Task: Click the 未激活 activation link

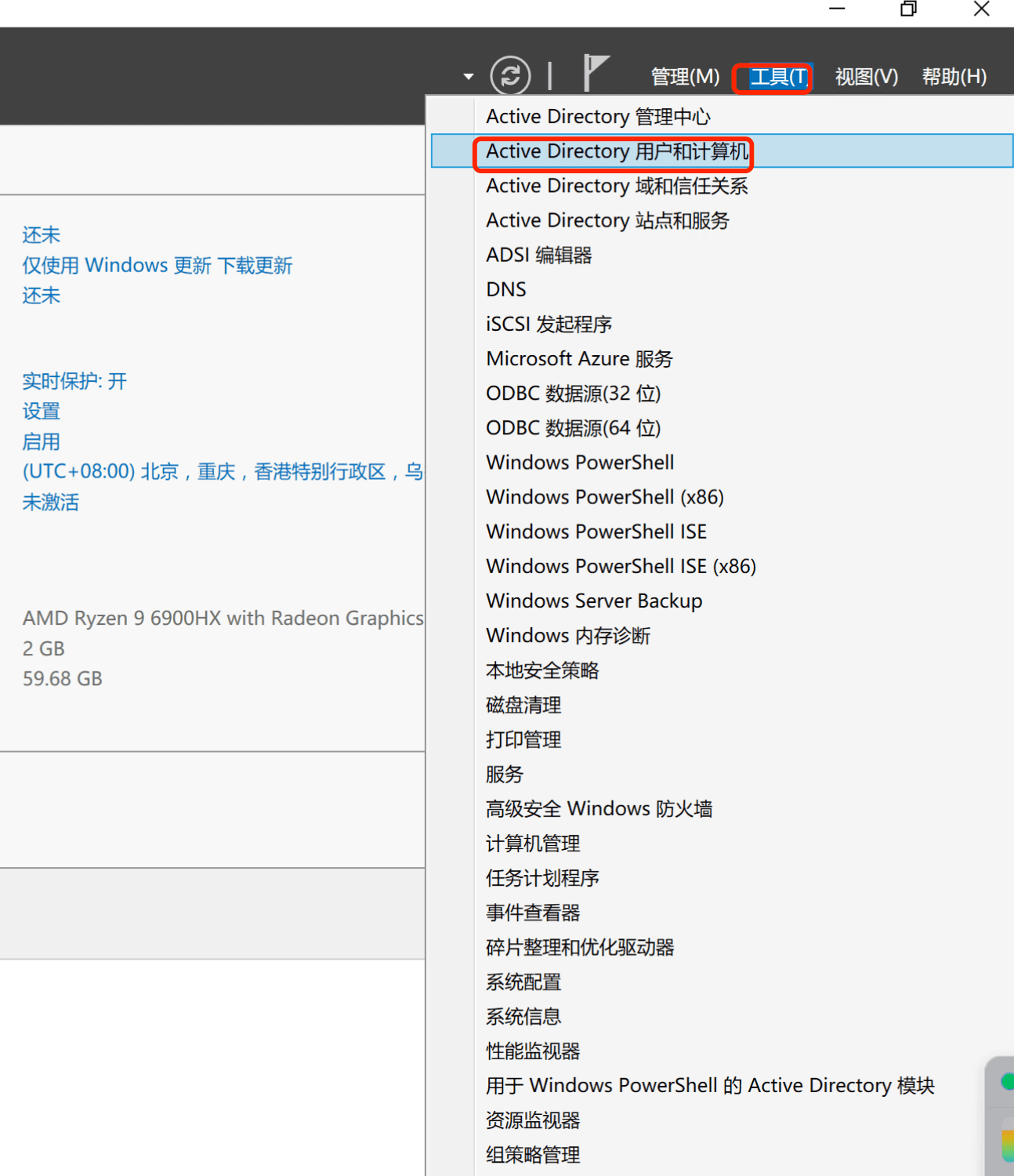Action: click(x=51, y=503)
